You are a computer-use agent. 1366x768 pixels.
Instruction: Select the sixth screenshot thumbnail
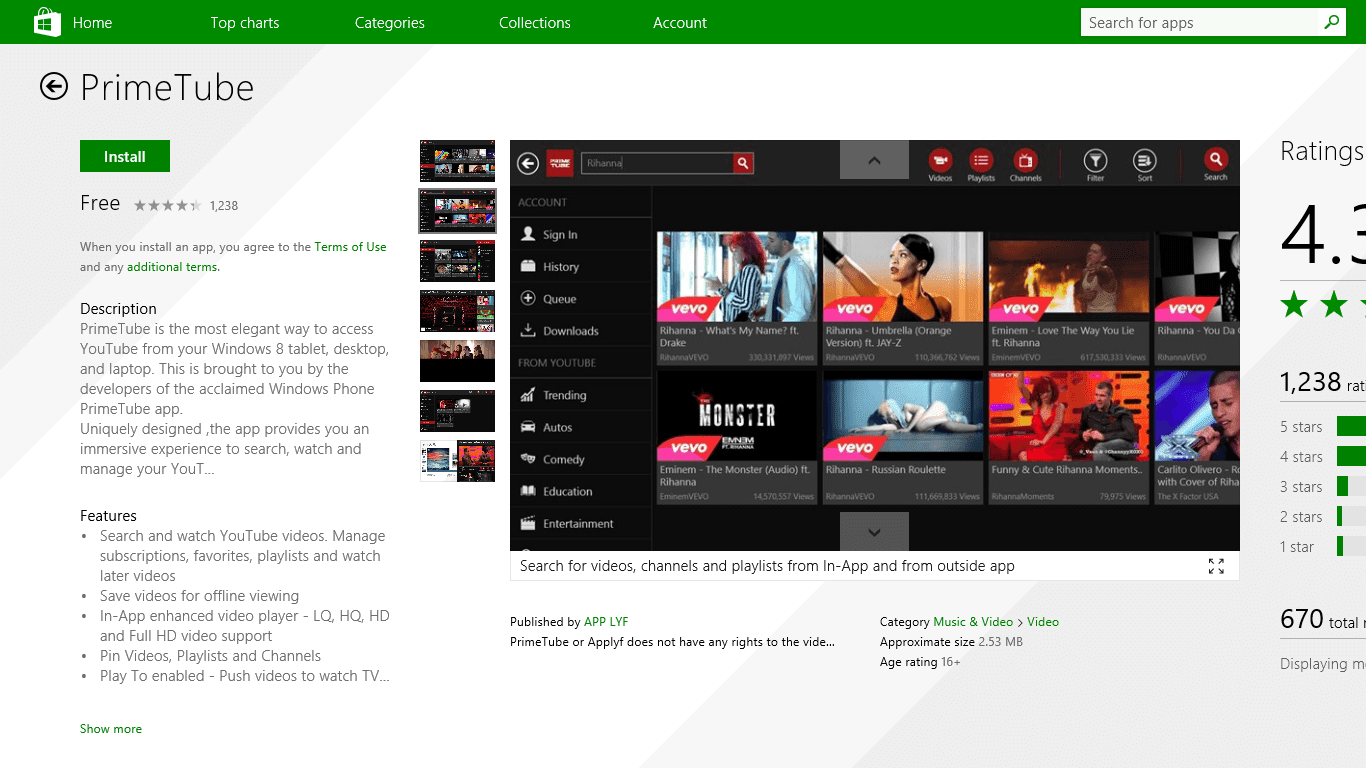[457, 411]
